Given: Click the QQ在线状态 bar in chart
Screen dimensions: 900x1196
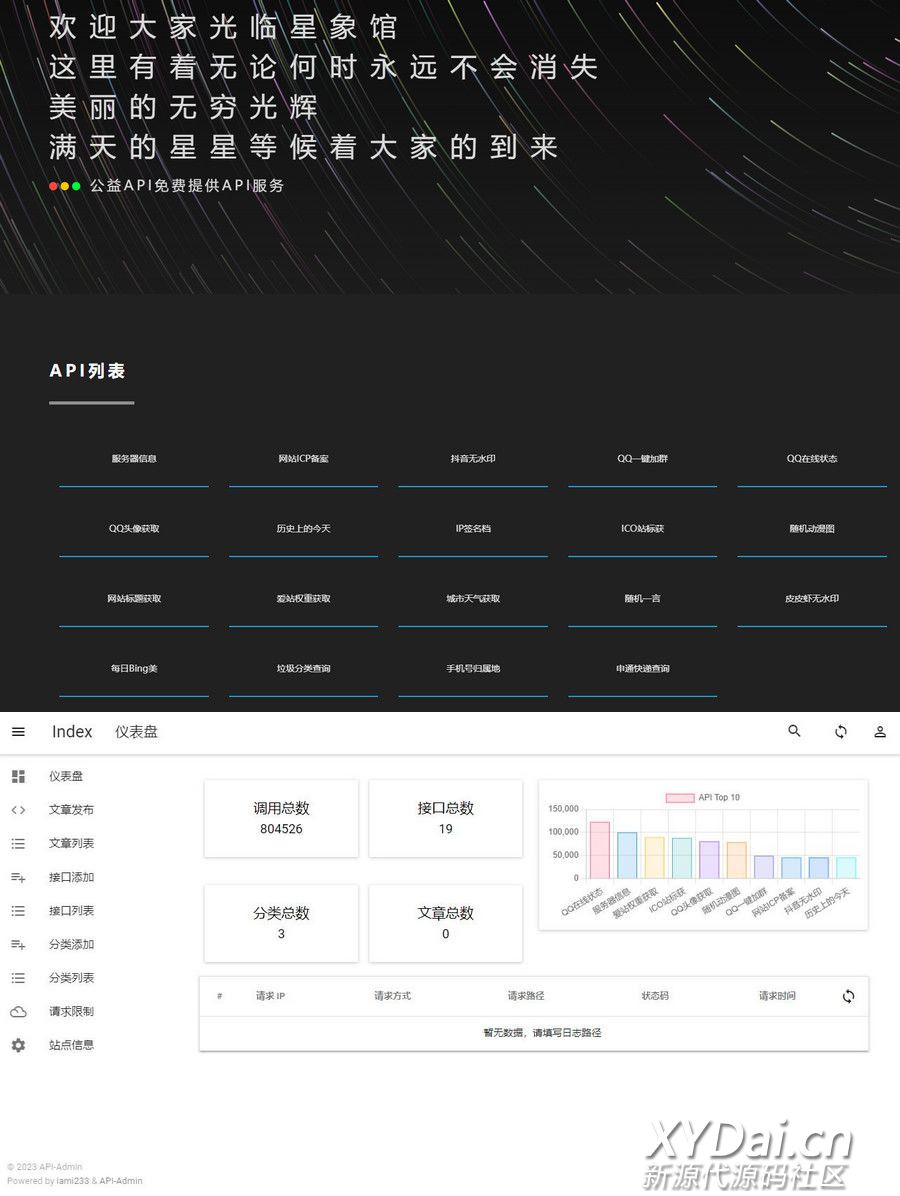Looking at the screenshot, I should (600, 851).
